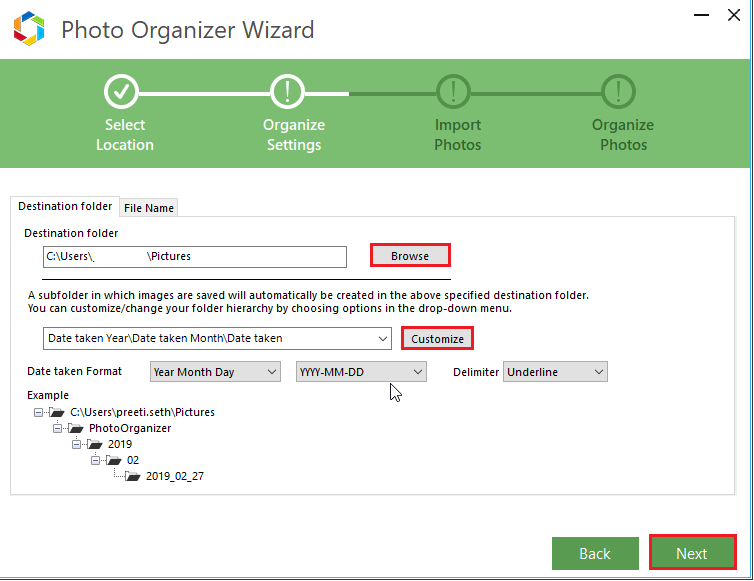Click the Select Location checkmark step icon
Viewport: 754px width, 581px height.
(122, 91)
